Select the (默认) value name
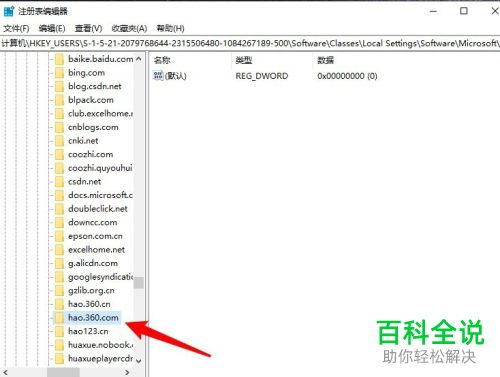Image resolution: width=500 pixels, height=377 pixels. 176,76
